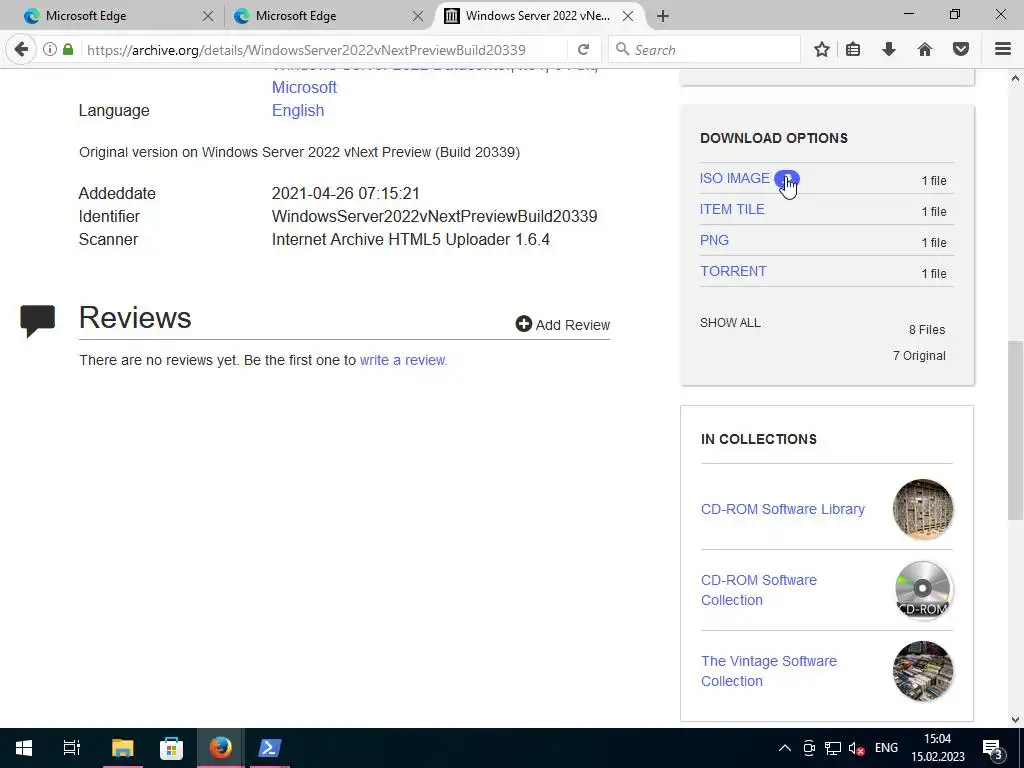Click the Add Review button
Screen dimensions: 1024x768
pos(562,325)
